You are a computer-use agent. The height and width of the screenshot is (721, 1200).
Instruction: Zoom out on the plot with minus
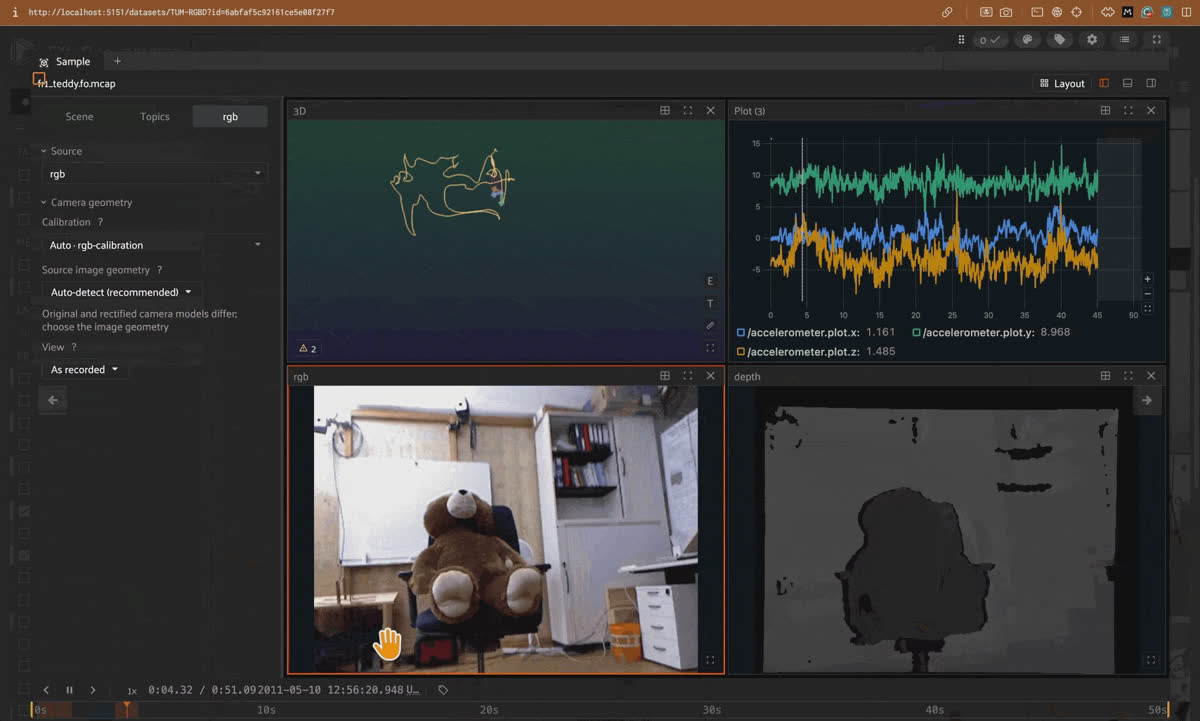tap(1147, 294)
